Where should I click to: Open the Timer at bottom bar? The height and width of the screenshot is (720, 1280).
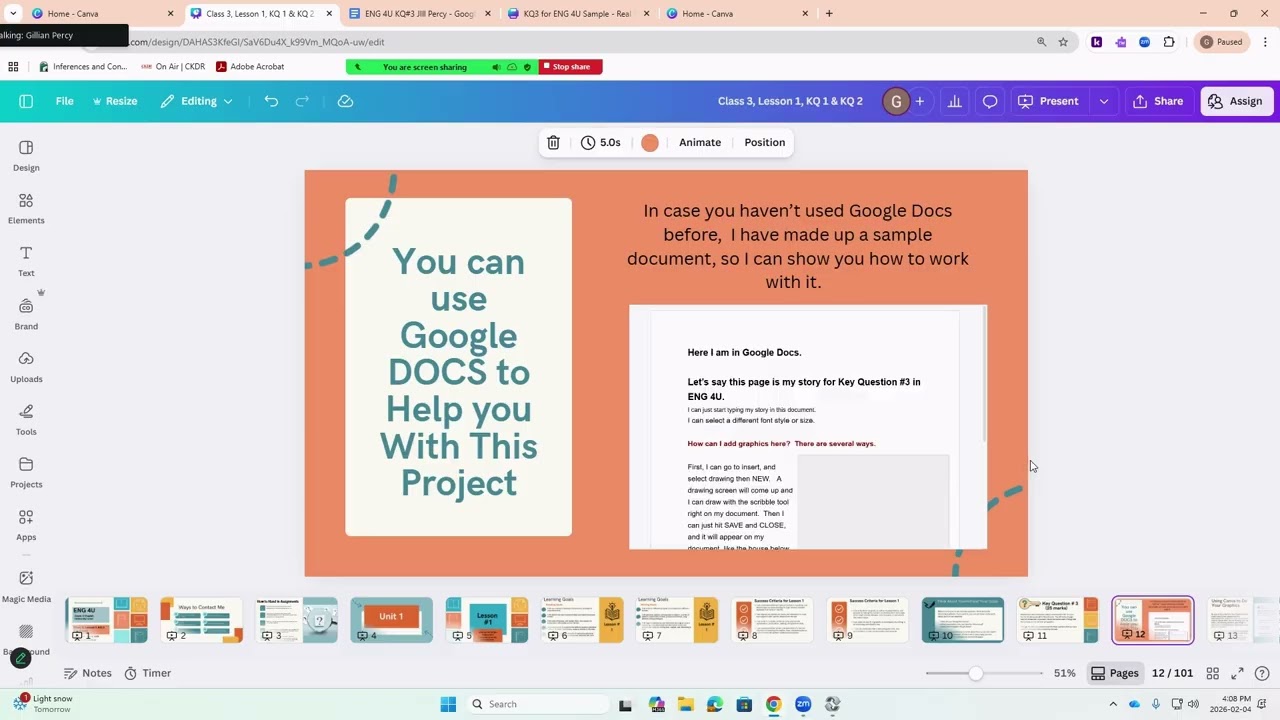pyautogui.click(x=148, y=673)
